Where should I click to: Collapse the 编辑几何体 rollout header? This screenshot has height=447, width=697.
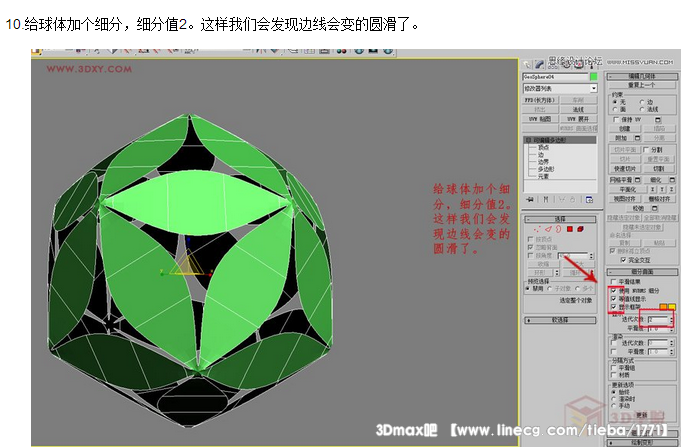click(642, 76)
